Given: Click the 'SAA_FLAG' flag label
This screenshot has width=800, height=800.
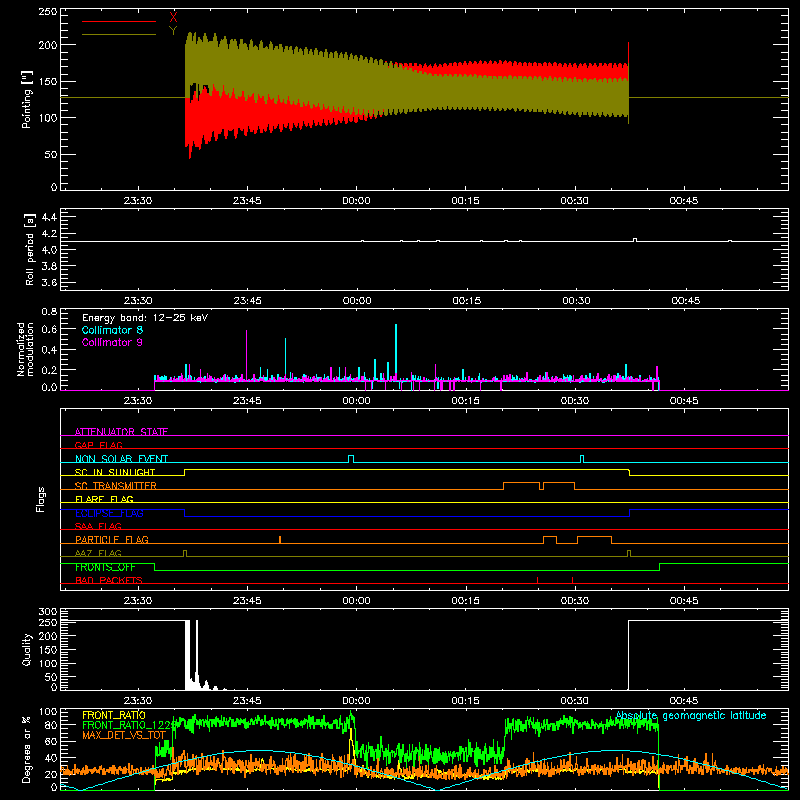Looking at the screenshot, I should coord(98,526).
